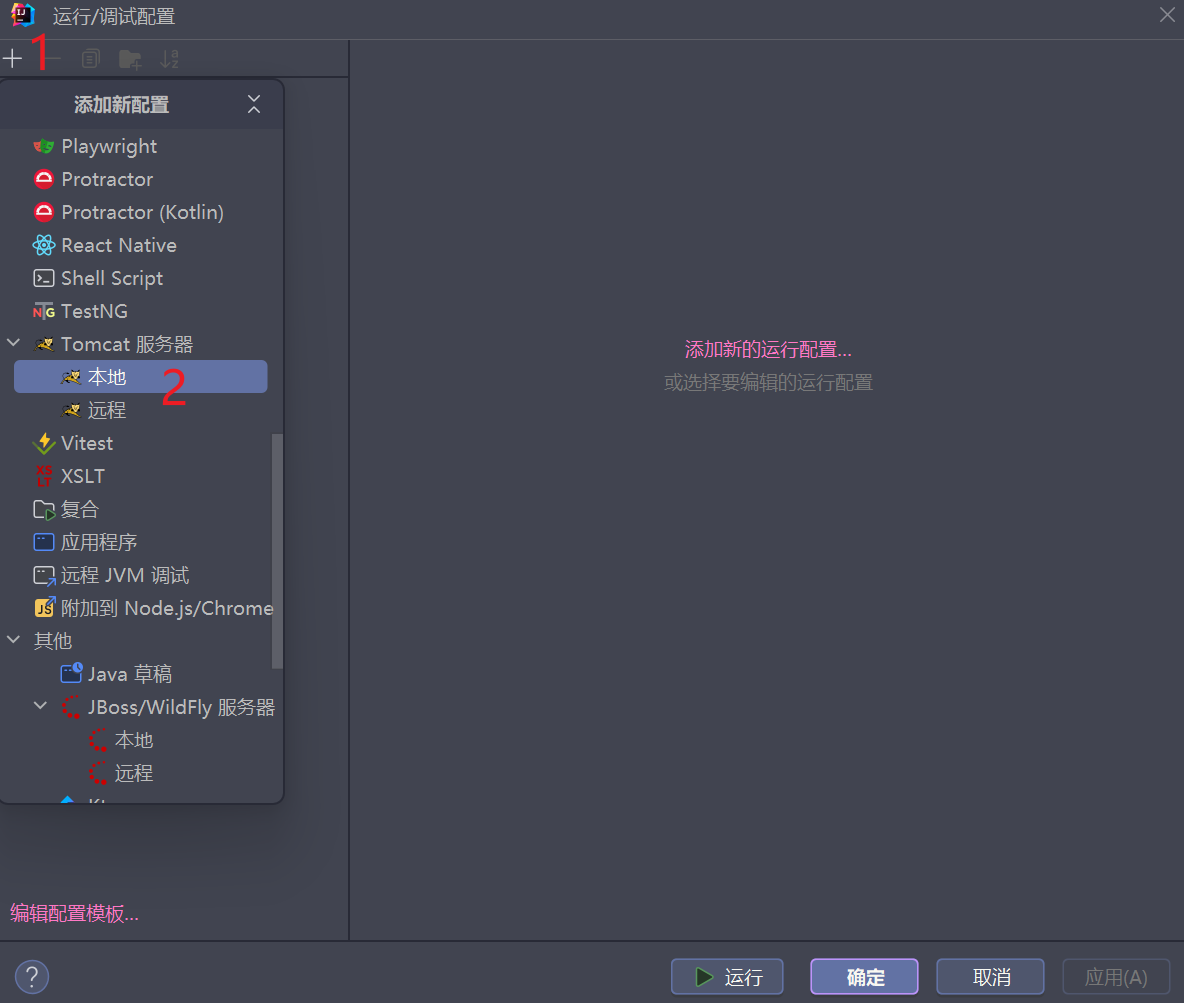The width and height of the screenshot is (1184, 1003).
Task: Click the 添加新的运行配置... link
Action: (x=768, y=350)
